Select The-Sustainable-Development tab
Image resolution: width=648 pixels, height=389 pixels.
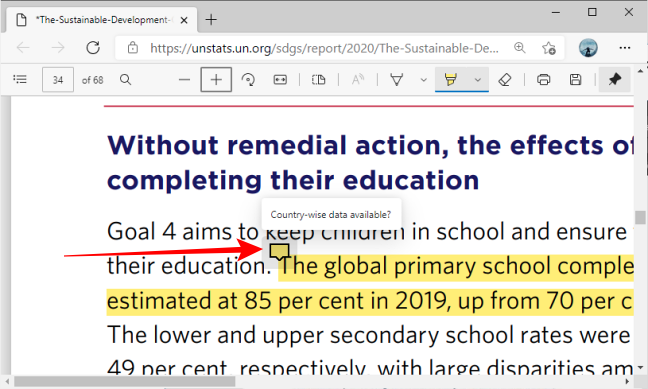click(102, 20)
